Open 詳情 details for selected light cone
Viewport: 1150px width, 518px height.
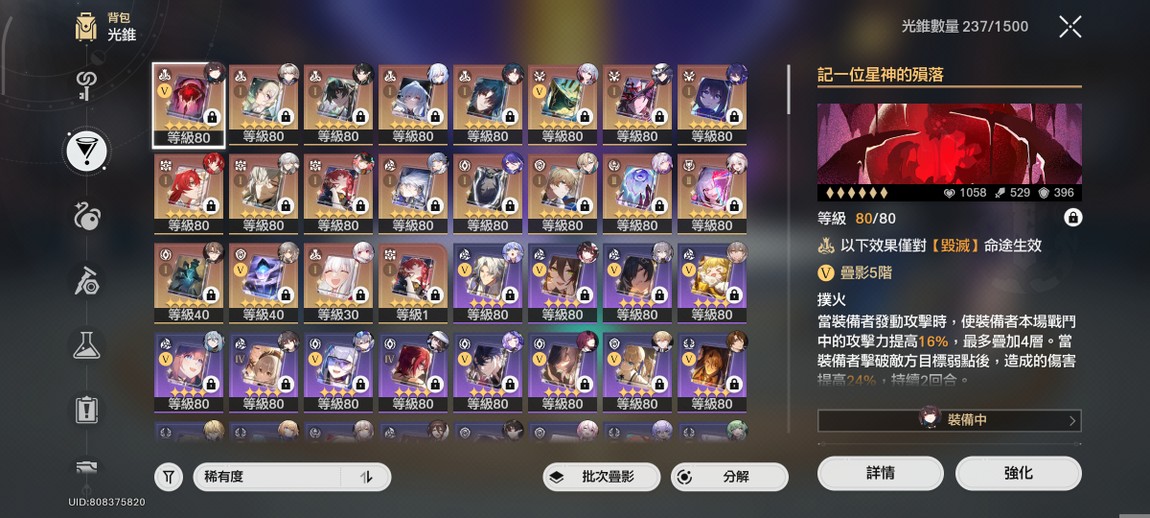pos(880,473)
